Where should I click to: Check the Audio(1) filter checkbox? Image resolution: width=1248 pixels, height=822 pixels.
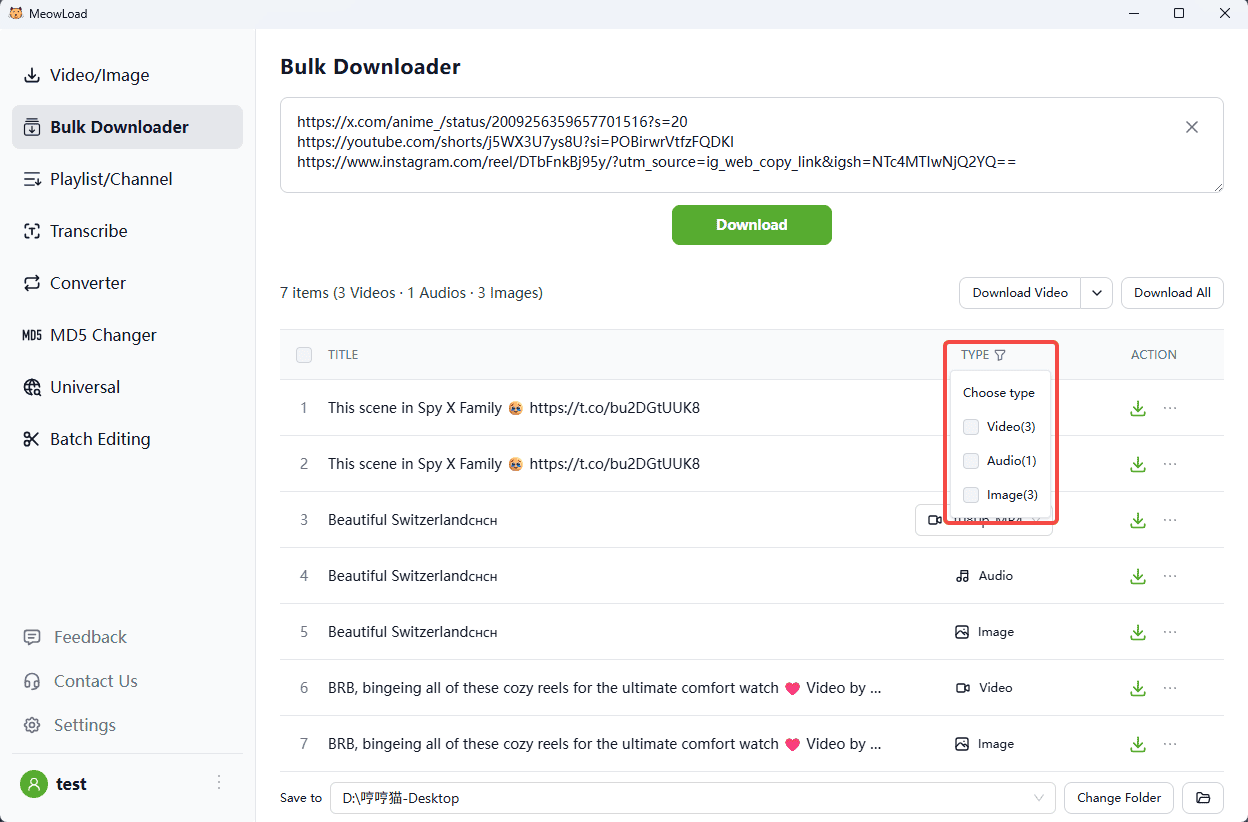[971, 461]
